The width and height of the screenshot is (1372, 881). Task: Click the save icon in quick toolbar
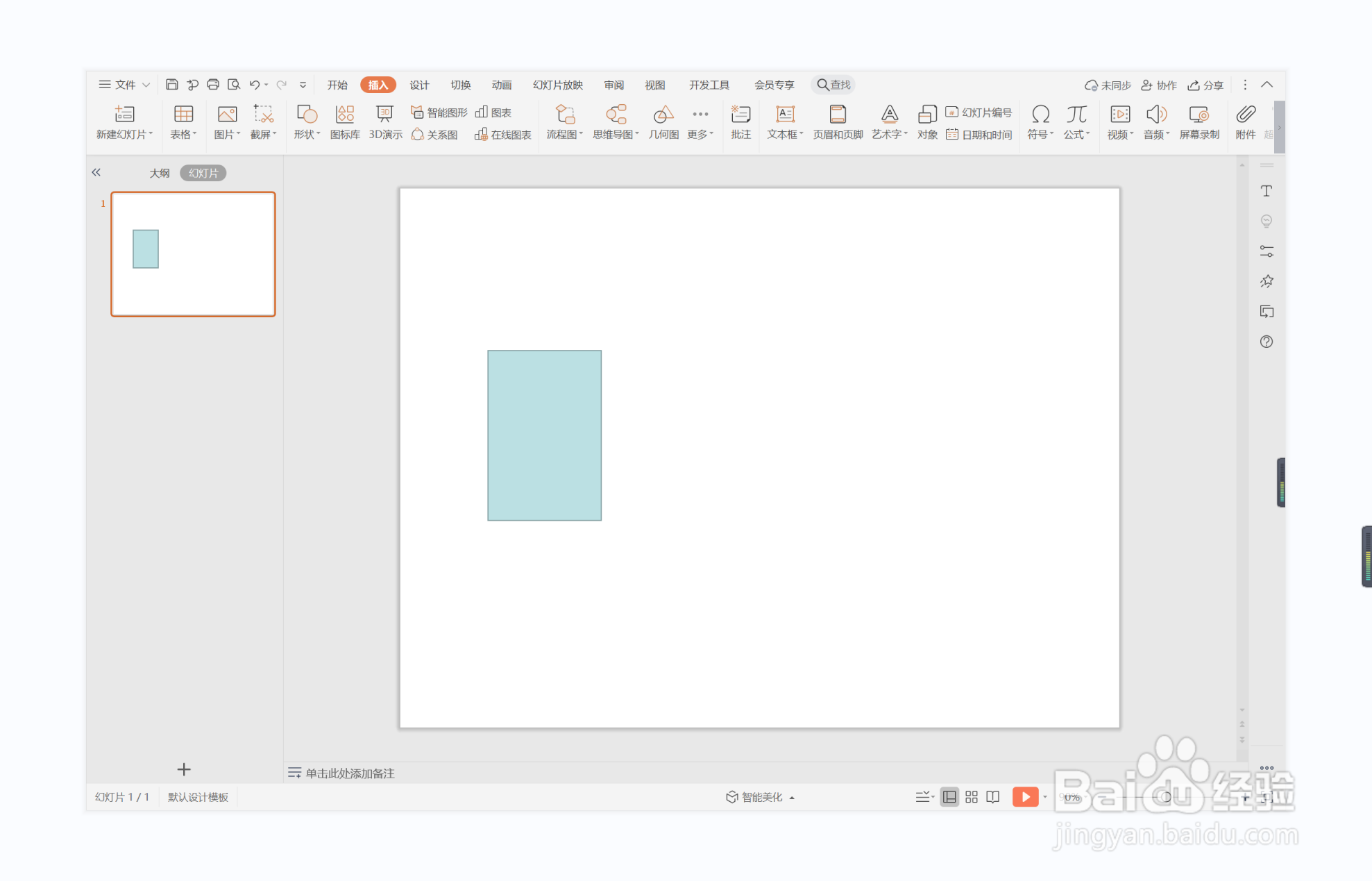[x=171, y=85]
